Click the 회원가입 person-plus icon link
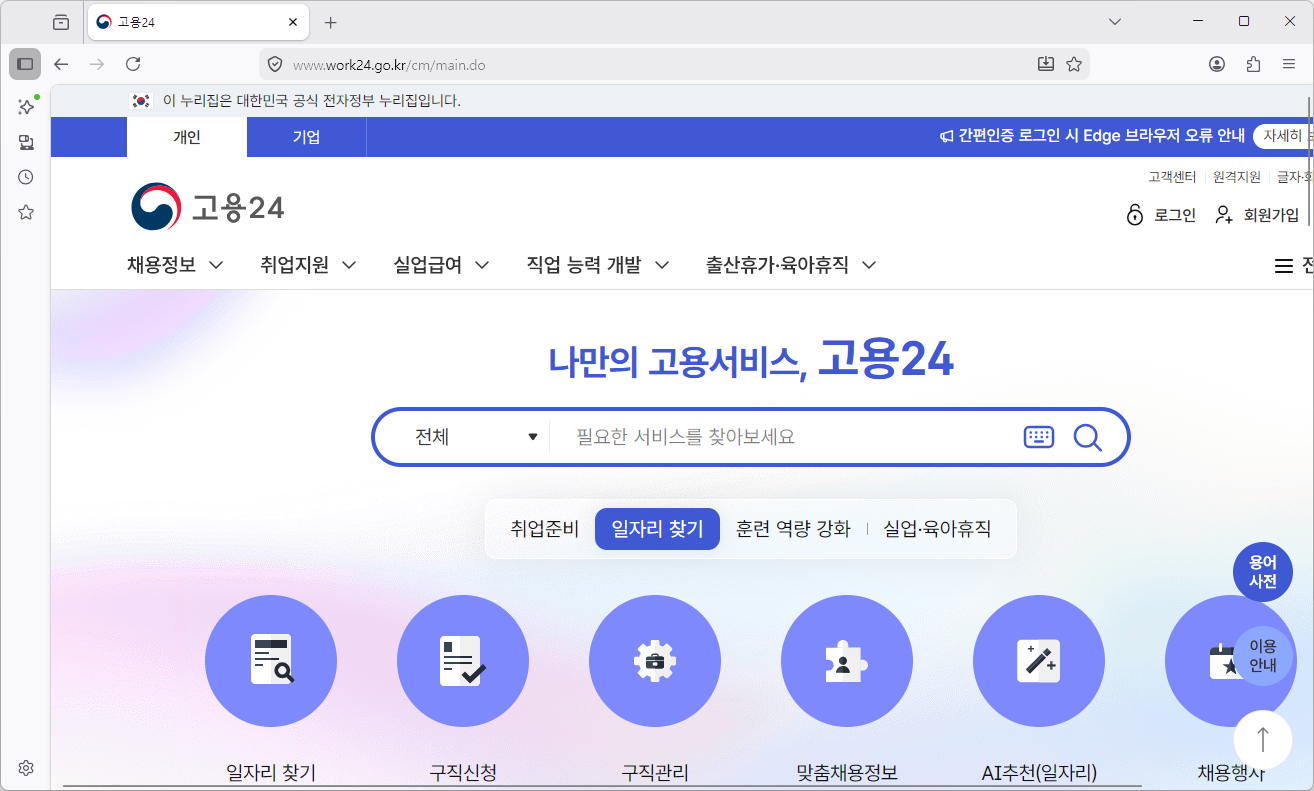 (1257, 215)
